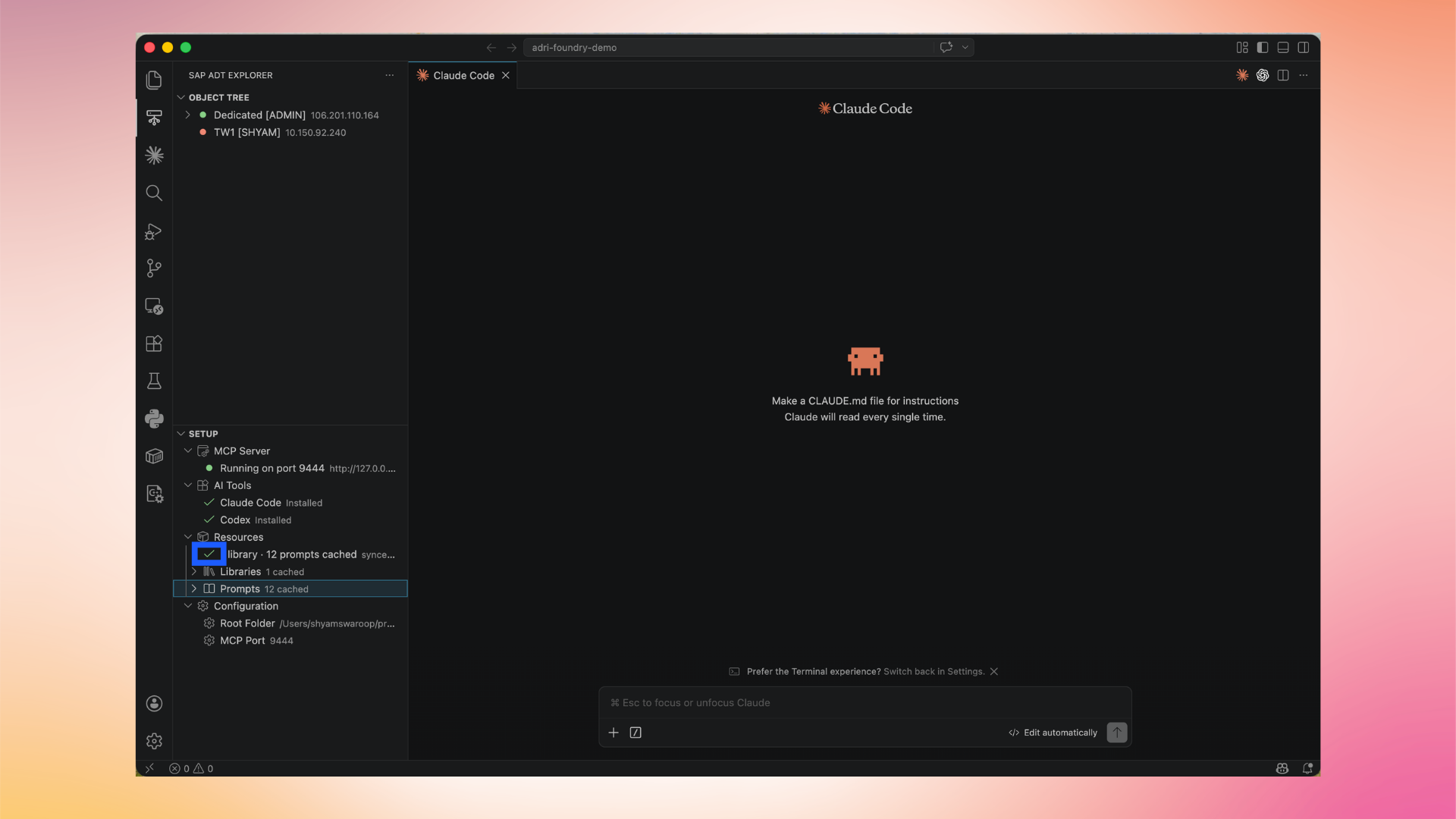This screenshot has width=1456, height=819.
Task: Expand the Prompts tree item
Action: point(195,588)
